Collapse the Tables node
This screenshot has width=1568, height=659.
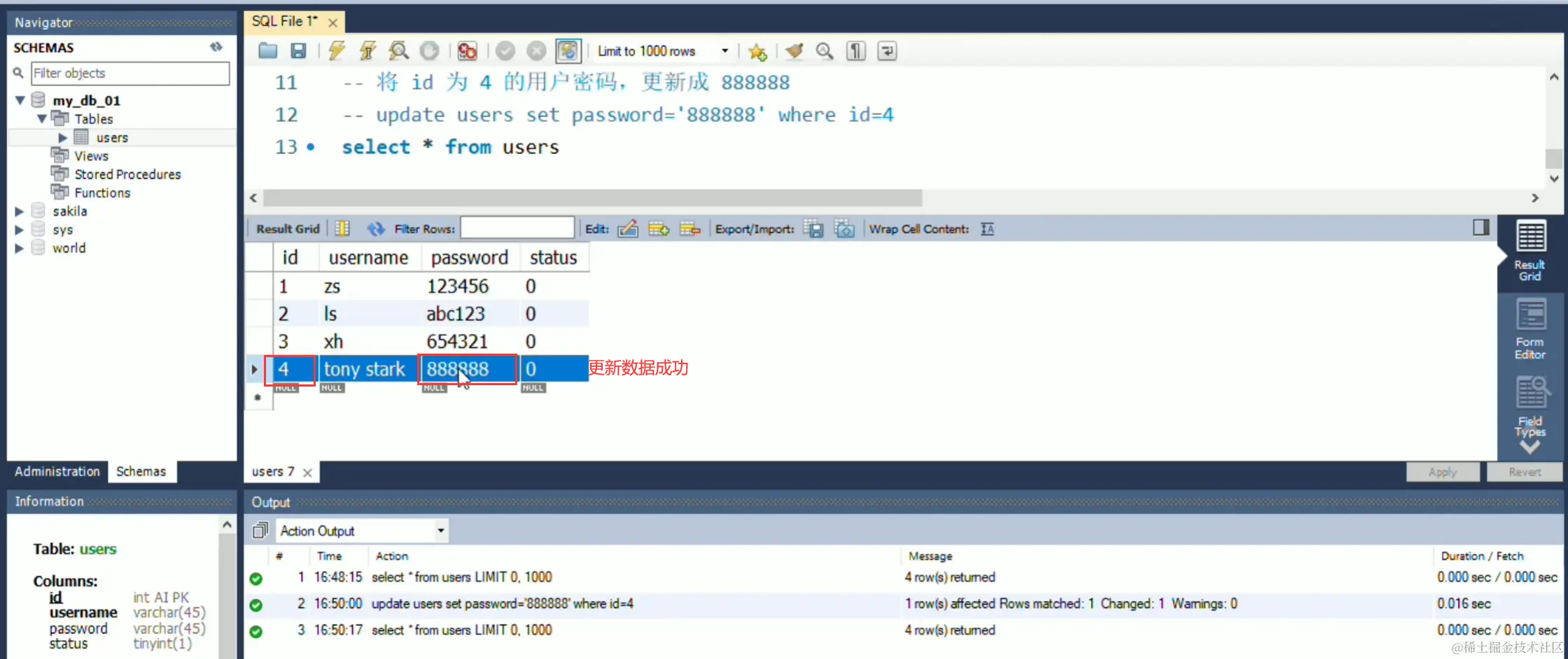42,118
